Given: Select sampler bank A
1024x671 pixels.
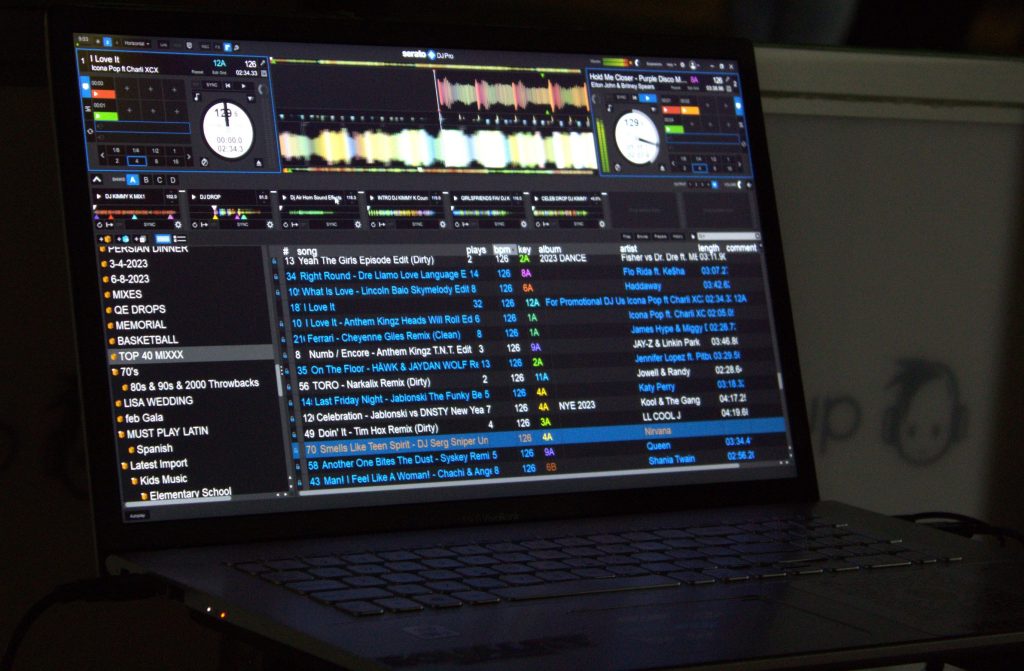Looking at the screenshot, I should click(133, 180).
